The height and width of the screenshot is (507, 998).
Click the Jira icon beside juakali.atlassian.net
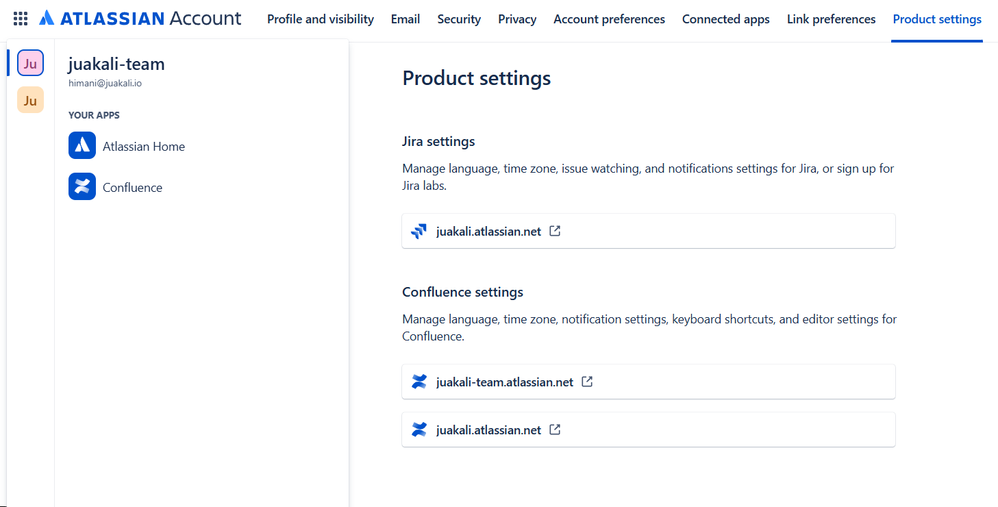[x=418, y=232]
